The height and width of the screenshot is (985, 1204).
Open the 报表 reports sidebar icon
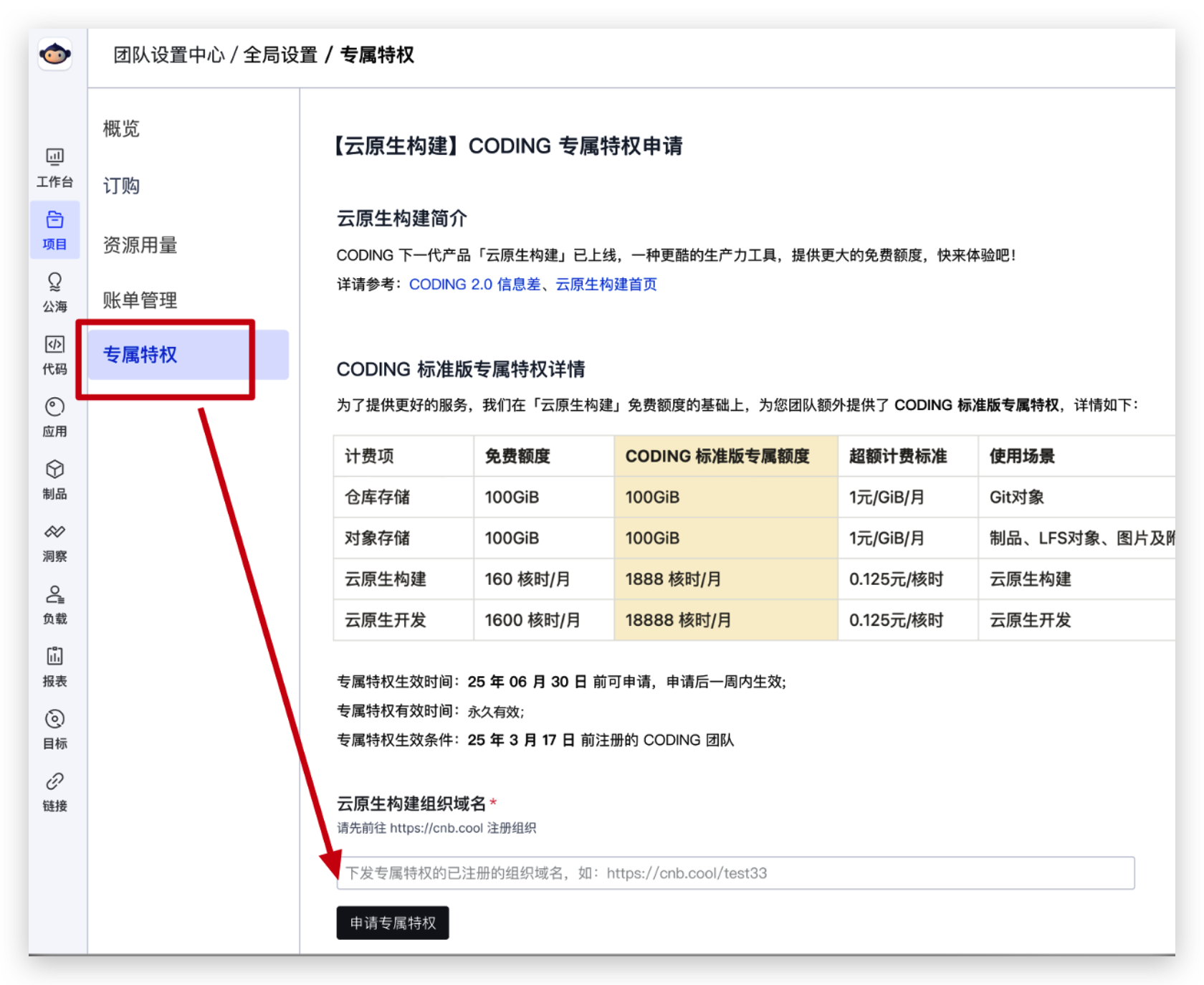pyautogui.click(x=54, y=666)
